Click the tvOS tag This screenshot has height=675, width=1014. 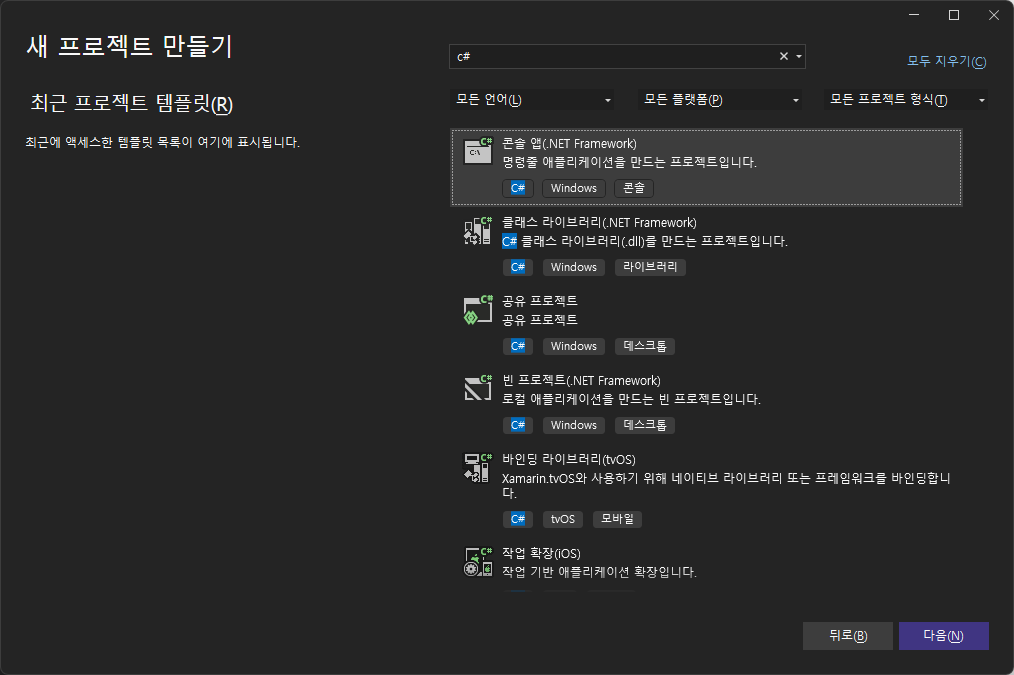click(563, 519)
